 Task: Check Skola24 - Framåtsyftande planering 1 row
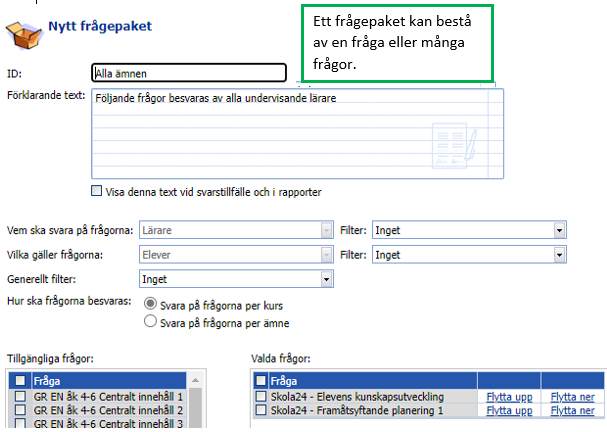click(x=261, y=411)
